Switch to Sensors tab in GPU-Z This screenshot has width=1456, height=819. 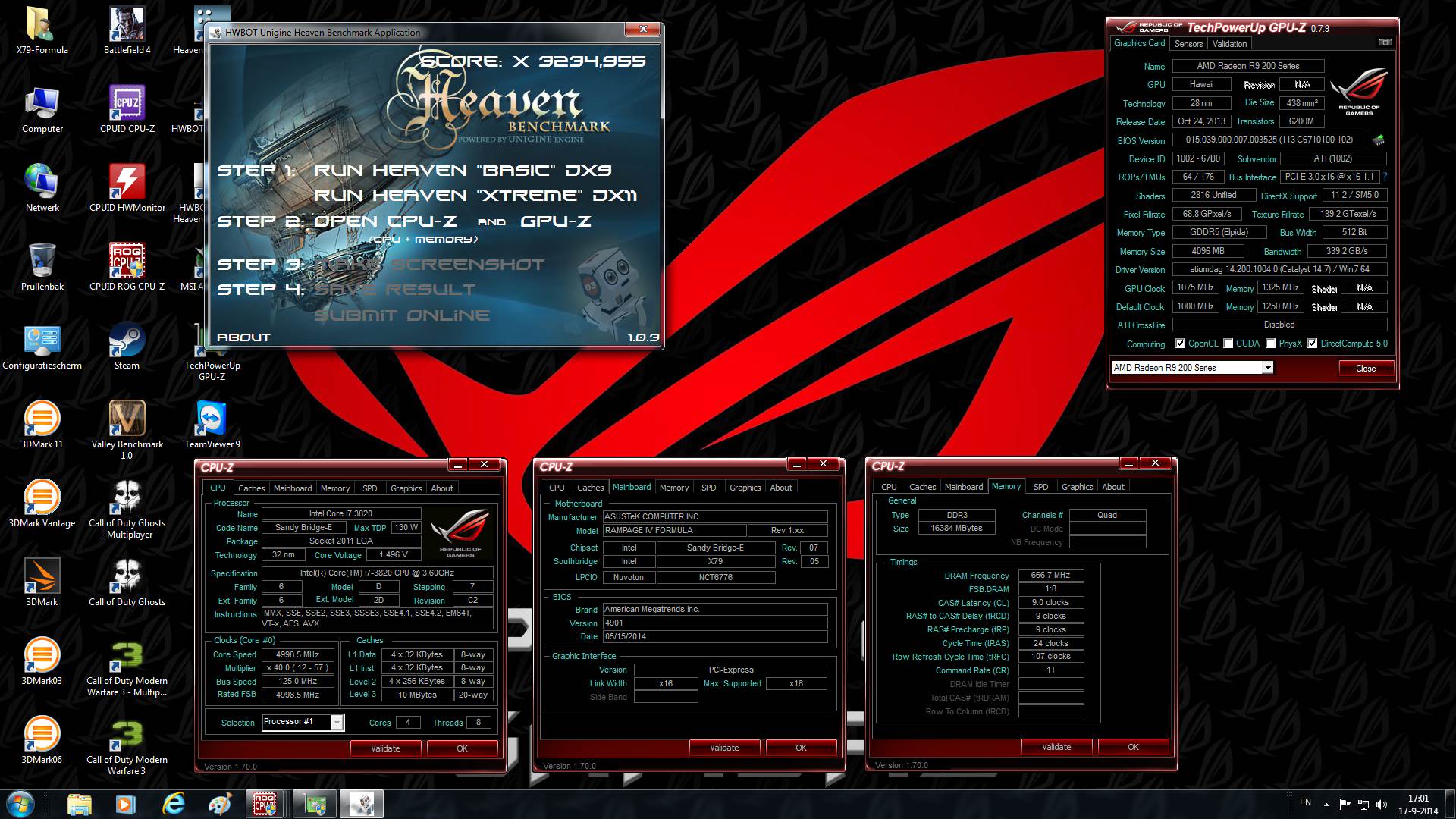[x=1188, y=44]
